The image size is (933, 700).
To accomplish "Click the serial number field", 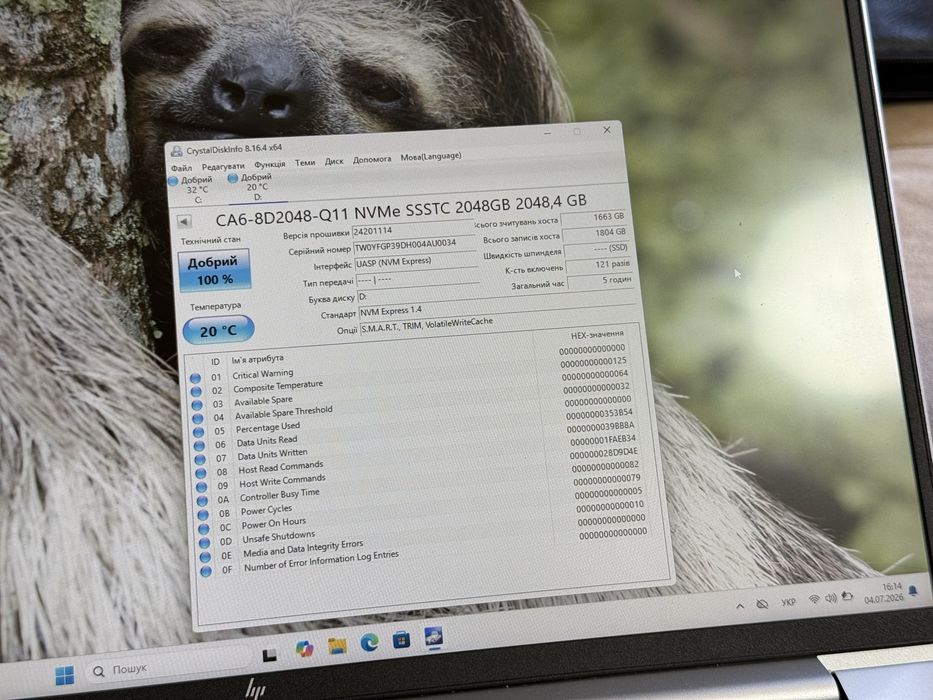I will (415, 245).
